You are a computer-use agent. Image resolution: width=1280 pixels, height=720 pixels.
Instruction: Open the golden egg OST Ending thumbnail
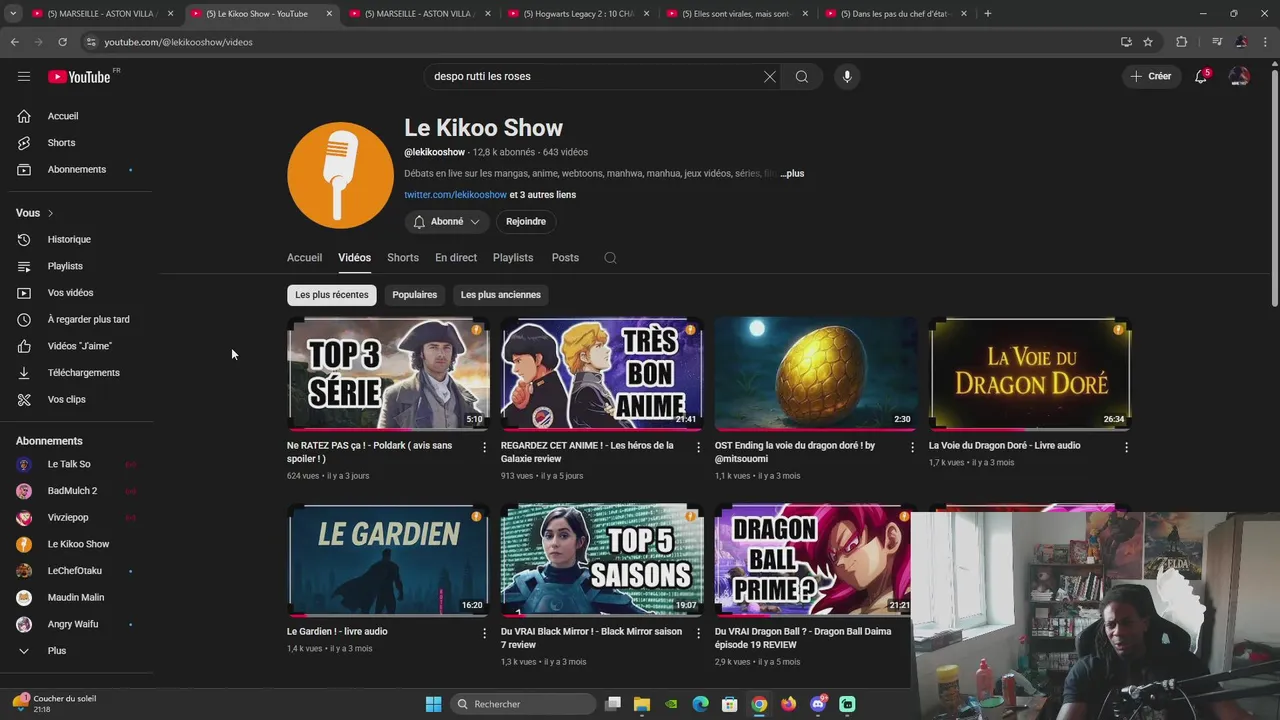point(816,374)
